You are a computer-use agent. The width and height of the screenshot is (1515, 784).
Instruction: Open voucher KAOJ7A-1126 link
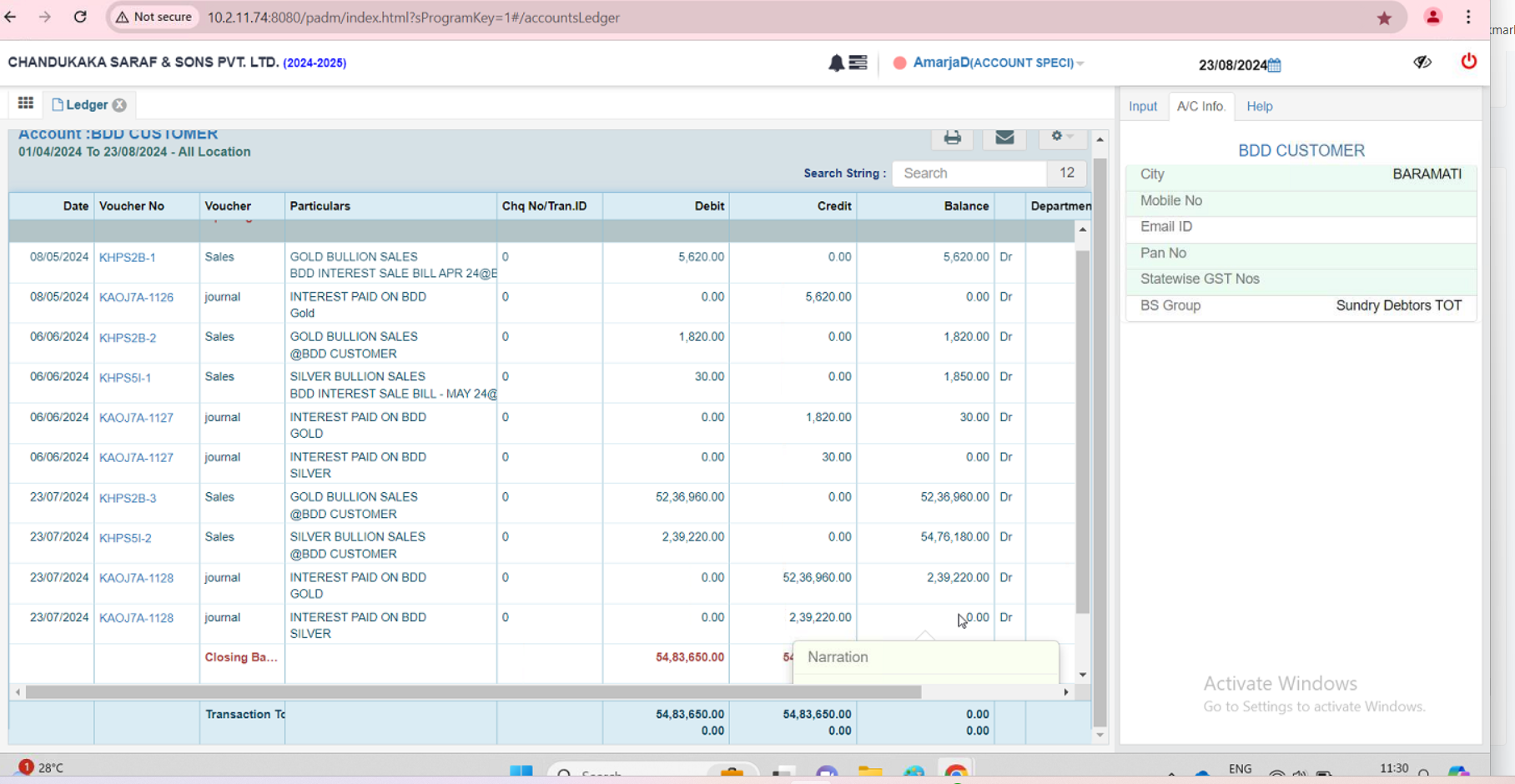pyautogui.click(x=136, y=298)
